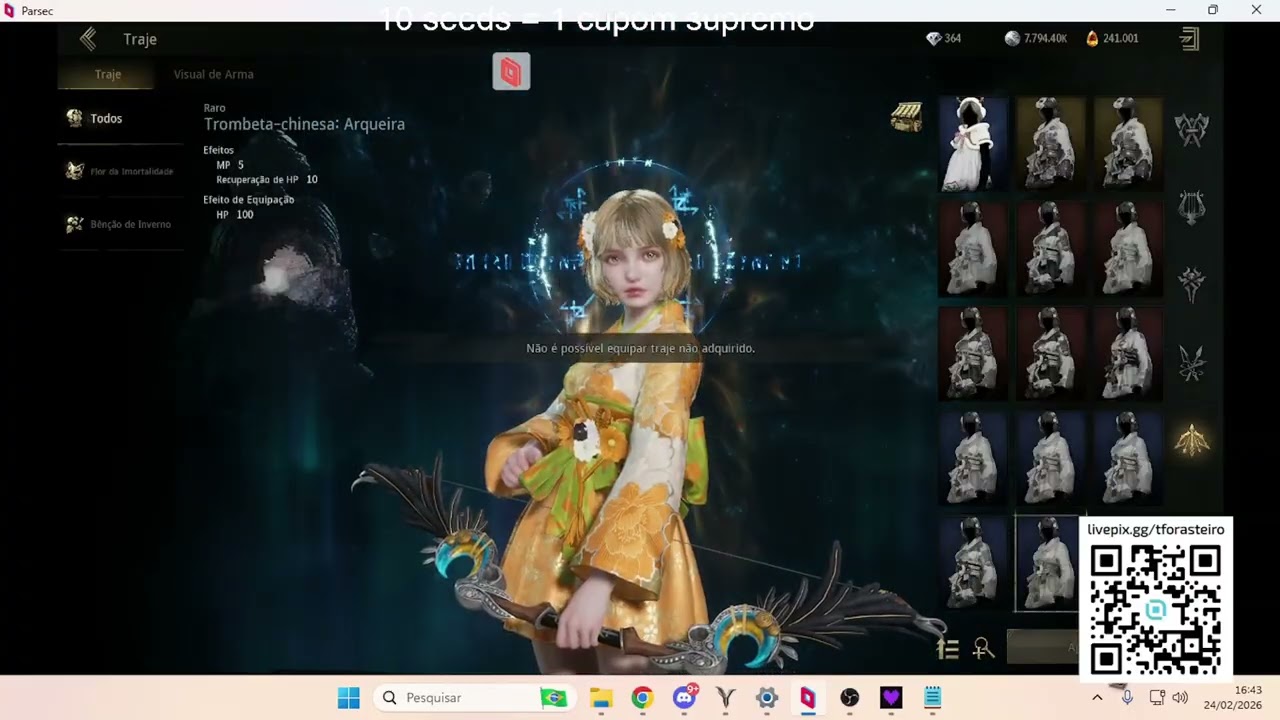Click the message Não é possível equipar traje
Viewport: 1280px width, 720px height.
coord(640,348)
